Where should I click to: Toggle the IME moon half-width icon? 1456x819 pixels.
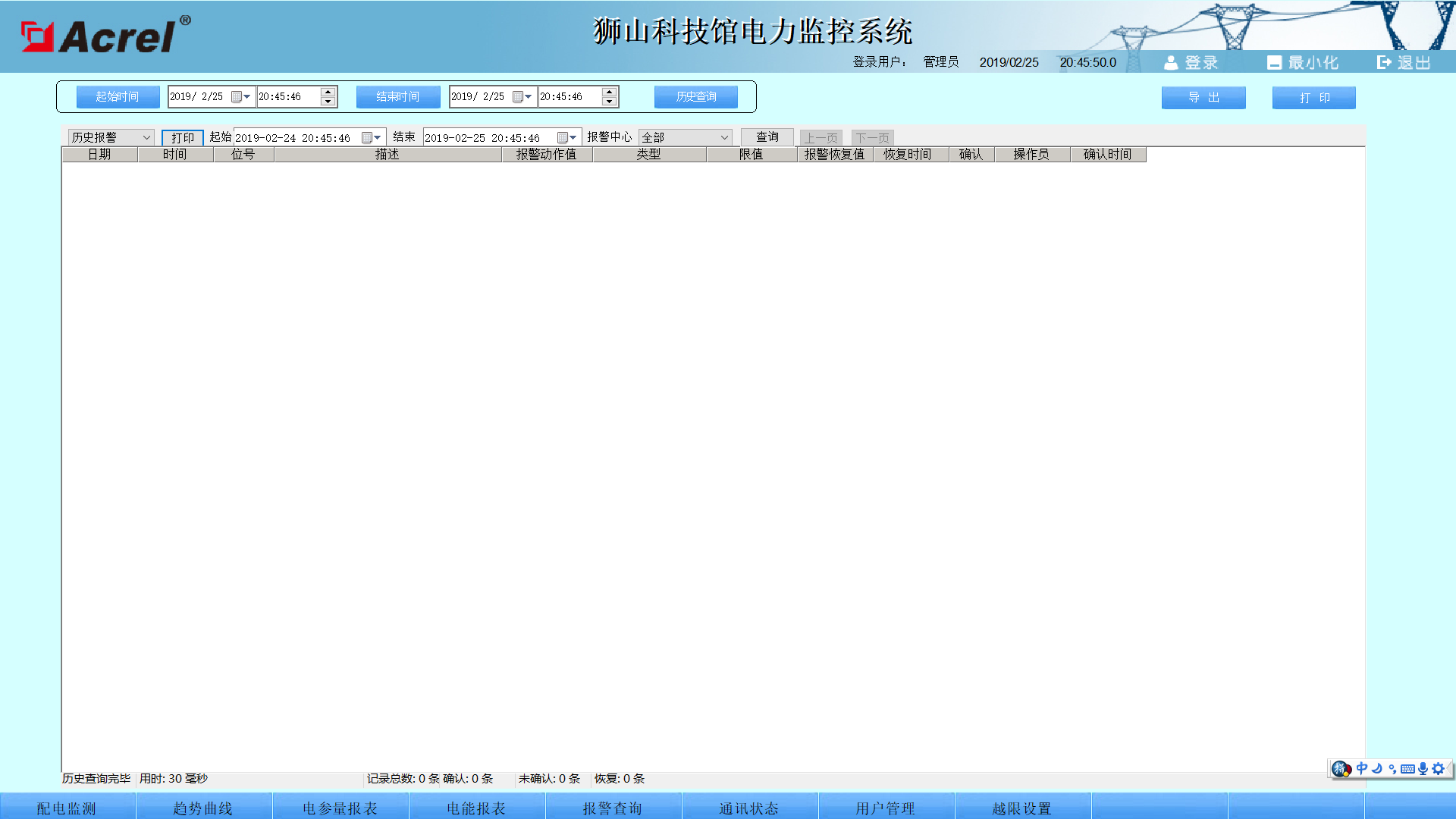tap(1377, 769)
